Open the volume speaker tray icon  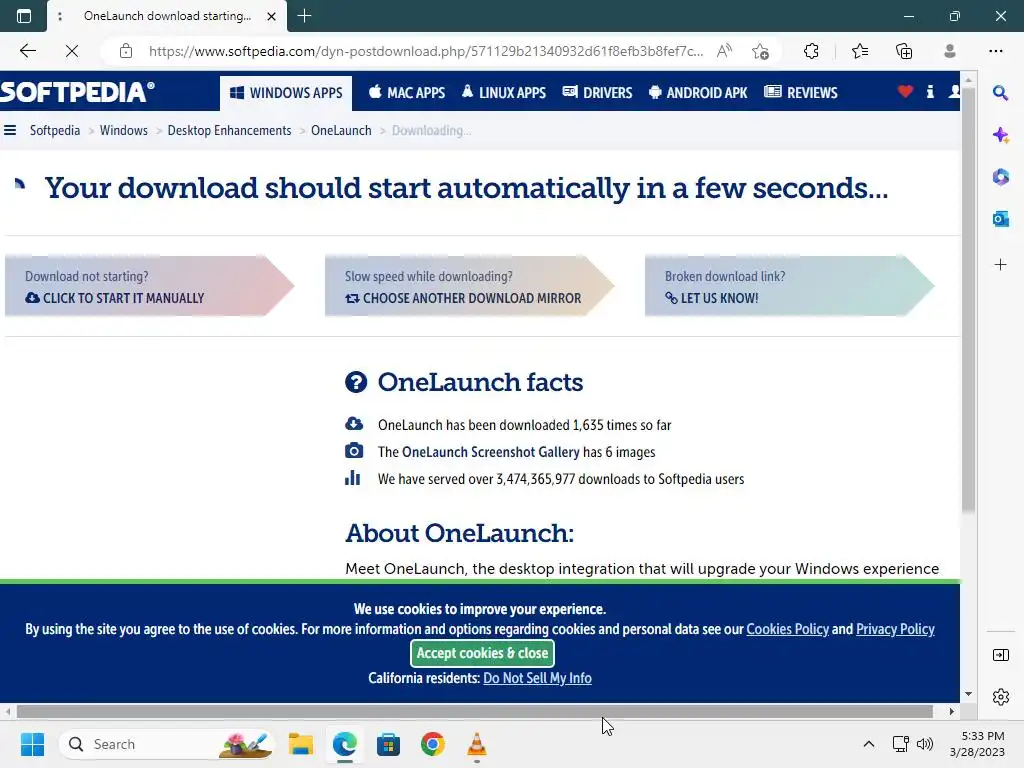pyautogui.click(x=925, y=744)
